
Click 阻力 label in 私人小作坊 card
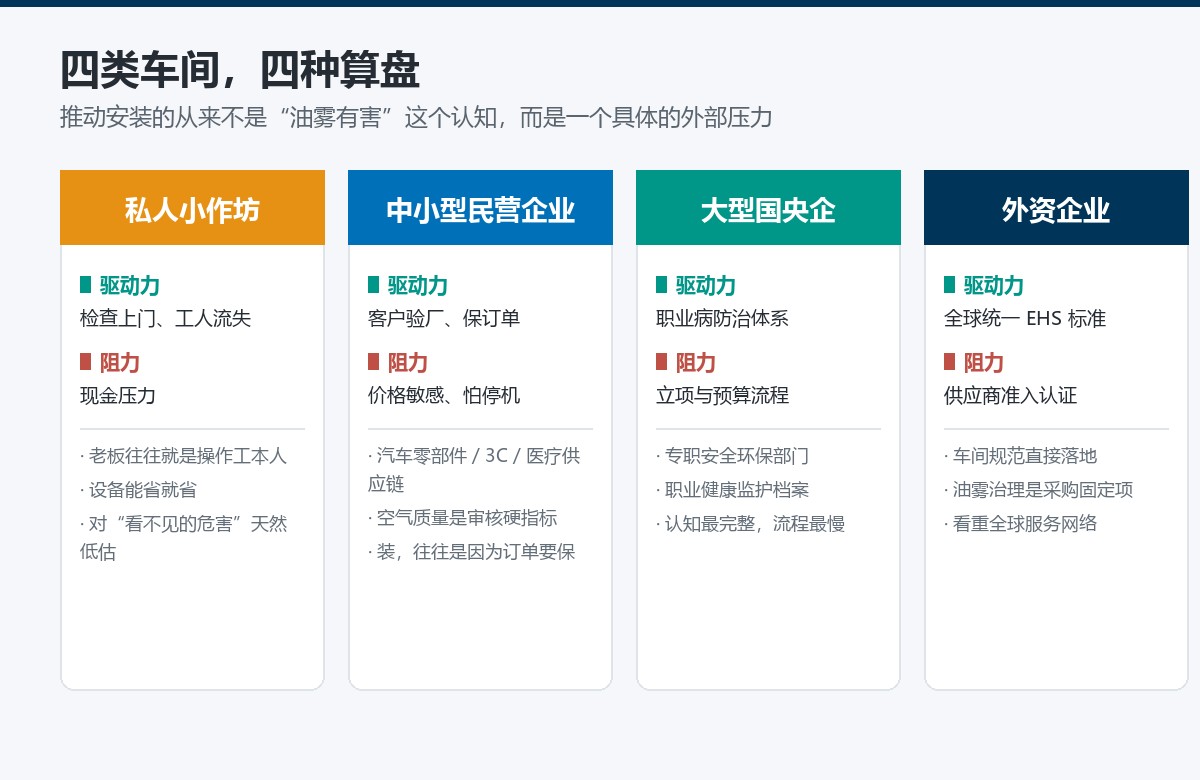120,362
